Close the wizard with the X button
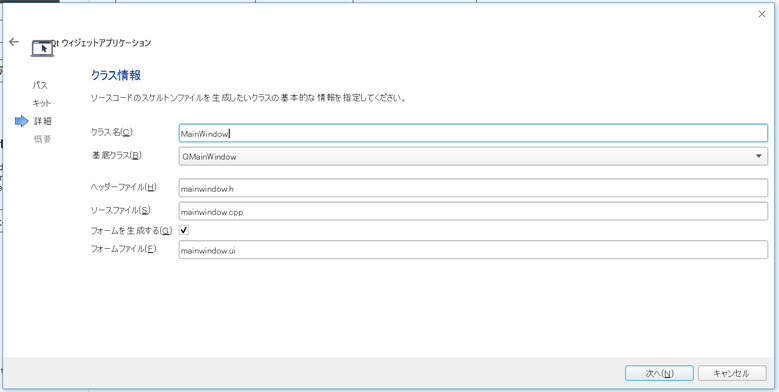This screenshot has height=392, width=779. point(762,14)
